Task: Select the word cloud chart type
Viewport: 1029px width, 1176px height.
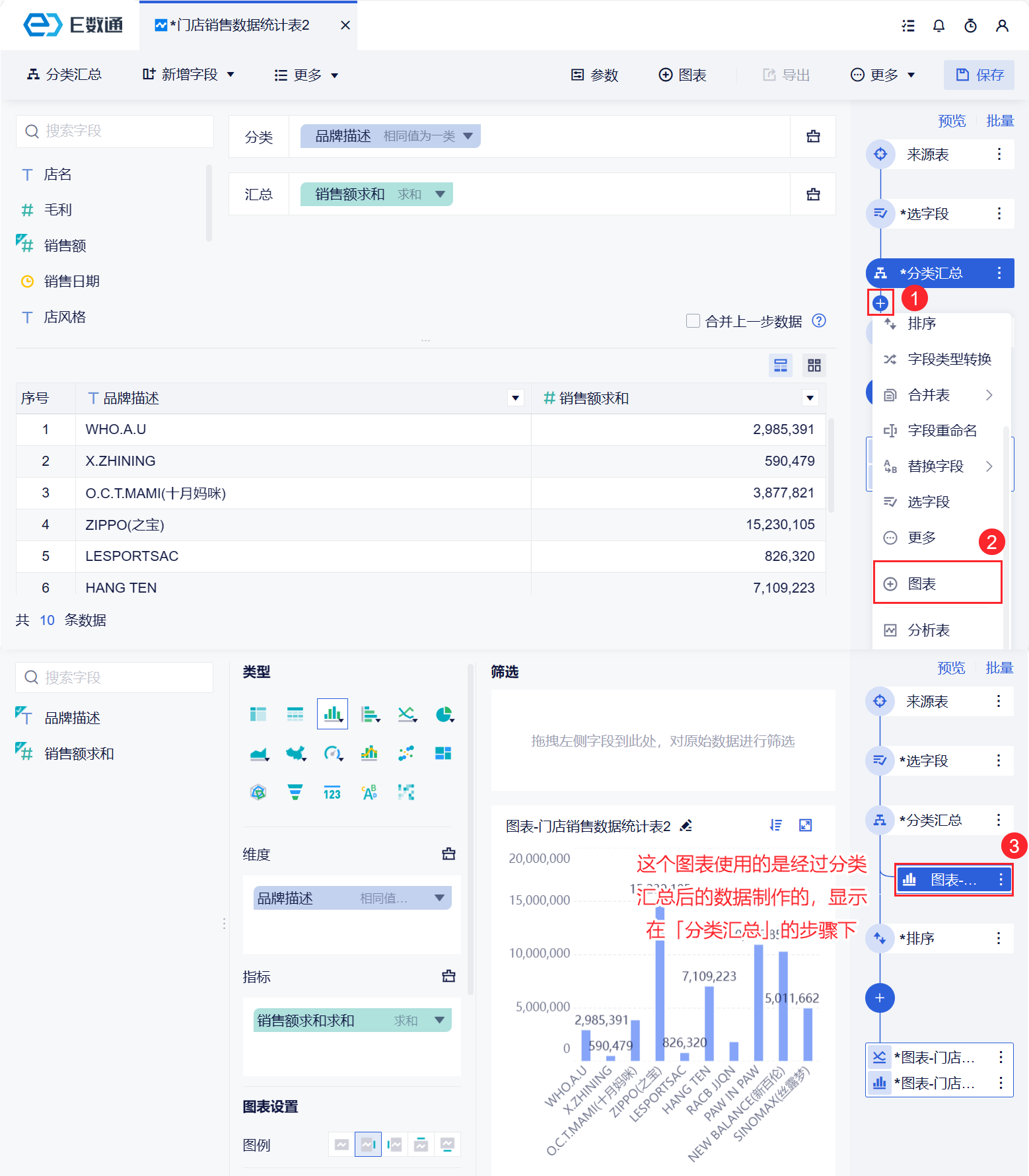Action: click(x=369, y=792)
